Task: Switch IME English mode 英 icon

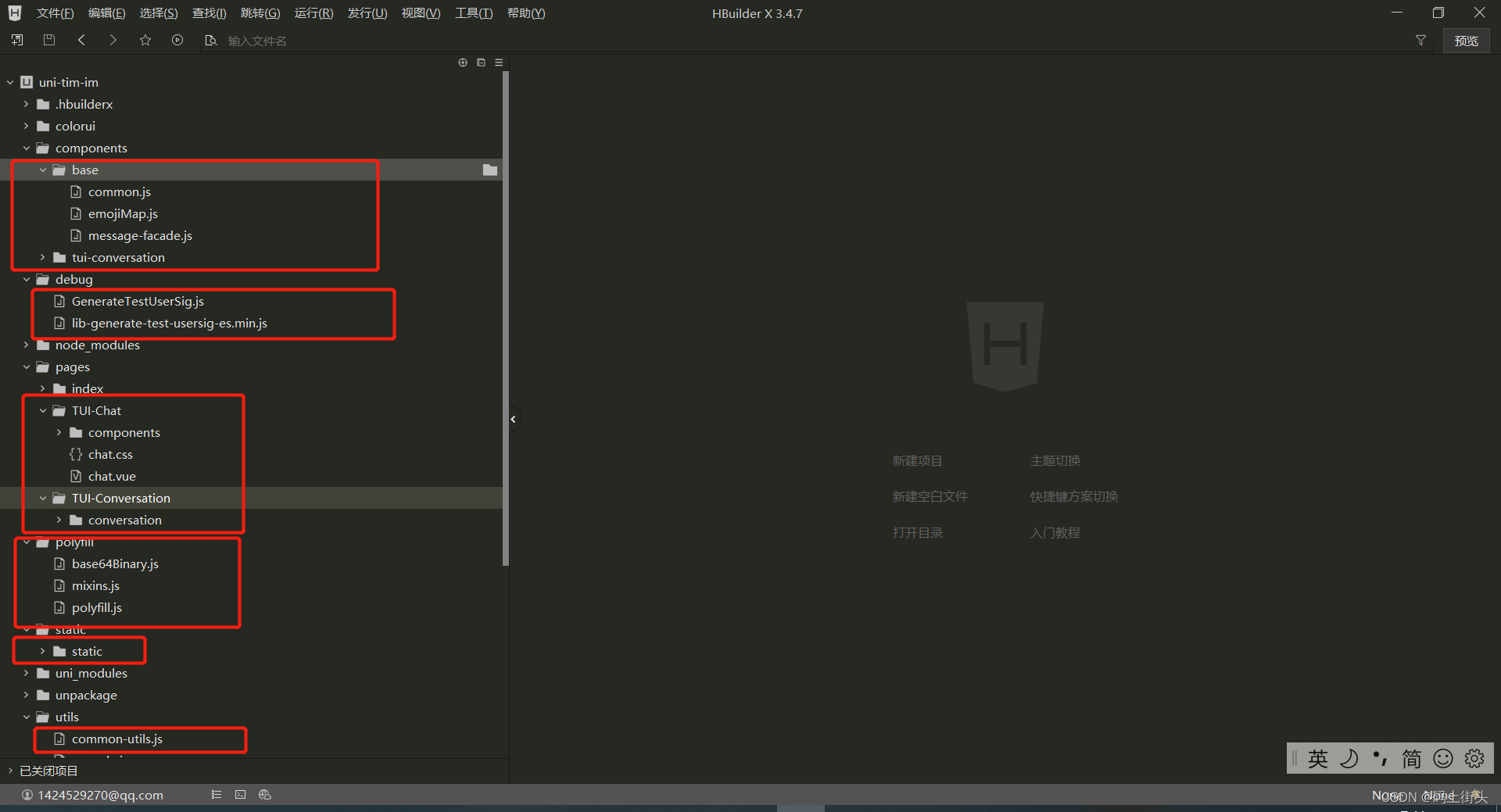Action: coord(1318,758)
